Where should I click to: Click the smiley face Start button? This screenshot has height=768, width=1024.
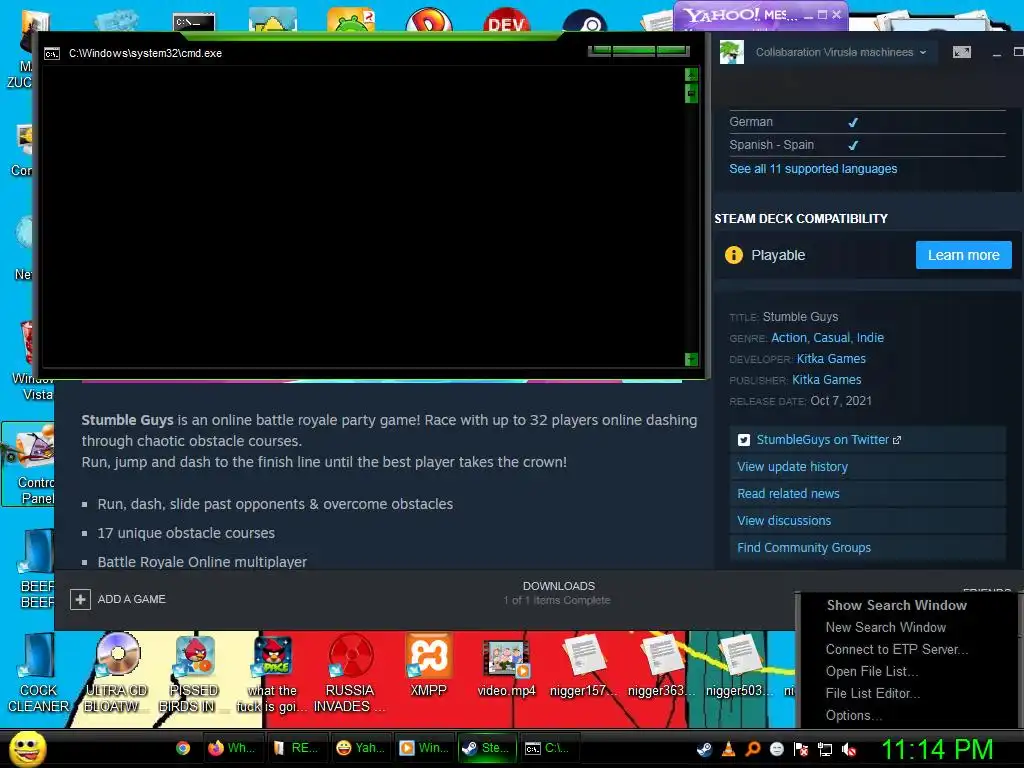point(27,749)
